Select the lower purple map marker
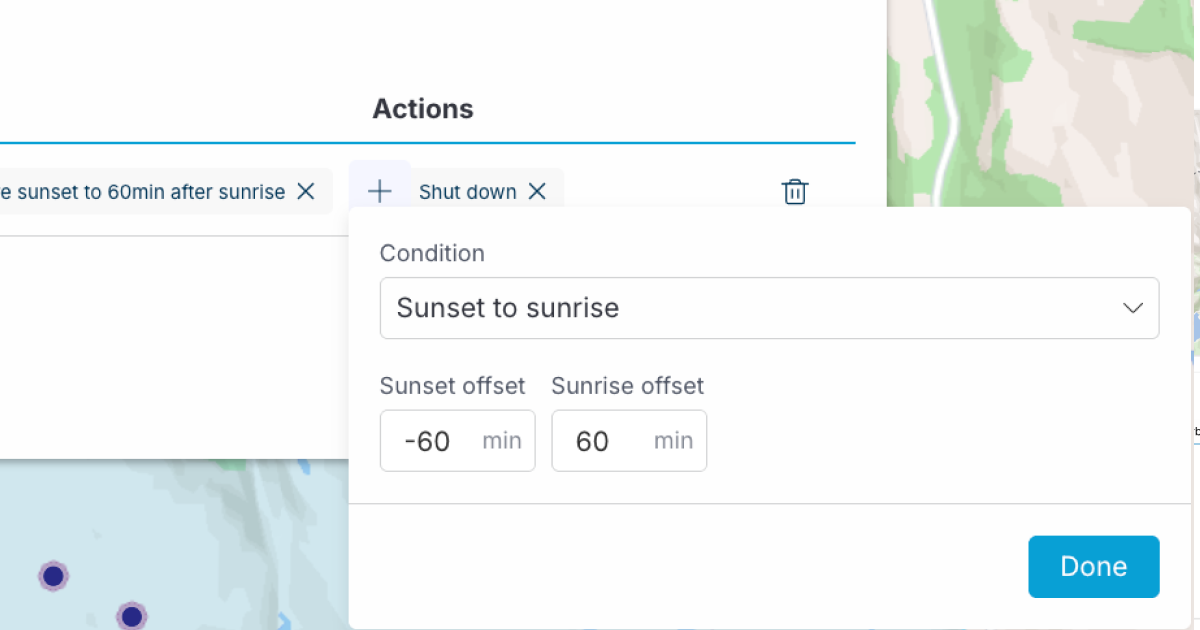1200x630 pixels. 131,616
